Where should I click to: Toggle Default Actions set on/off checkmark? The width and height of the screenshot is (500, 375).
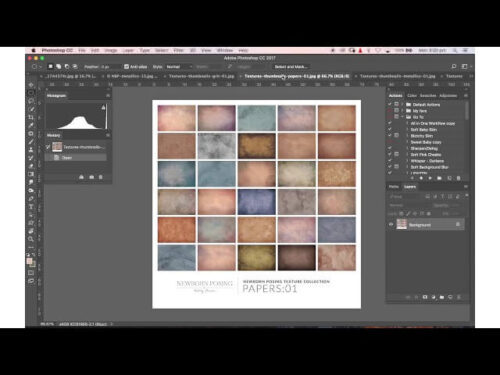(x=390, y=104)
